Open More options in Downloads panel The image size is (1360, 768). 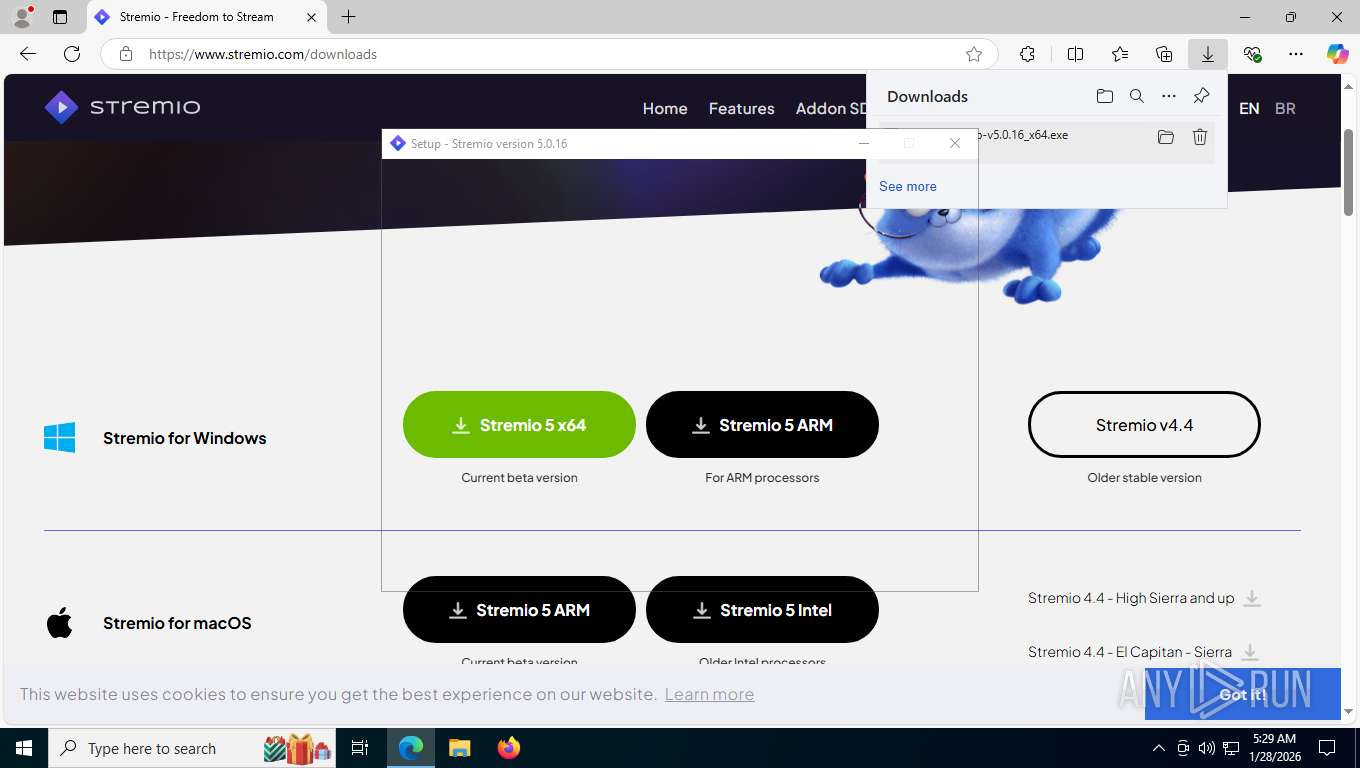click(x=1169, y=96)
